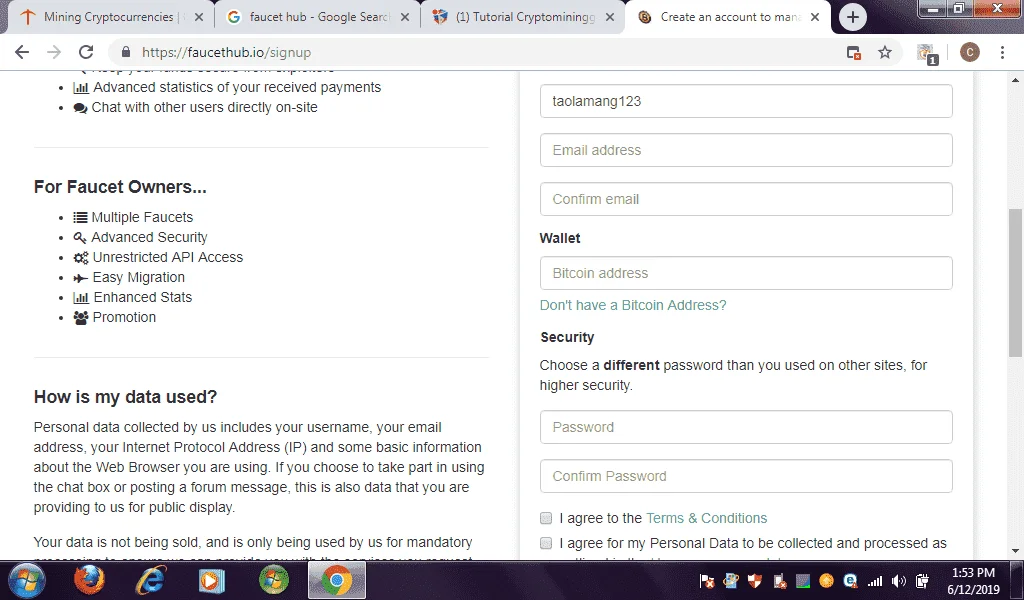Click the Chrome taskbar button

coord(336,580)
